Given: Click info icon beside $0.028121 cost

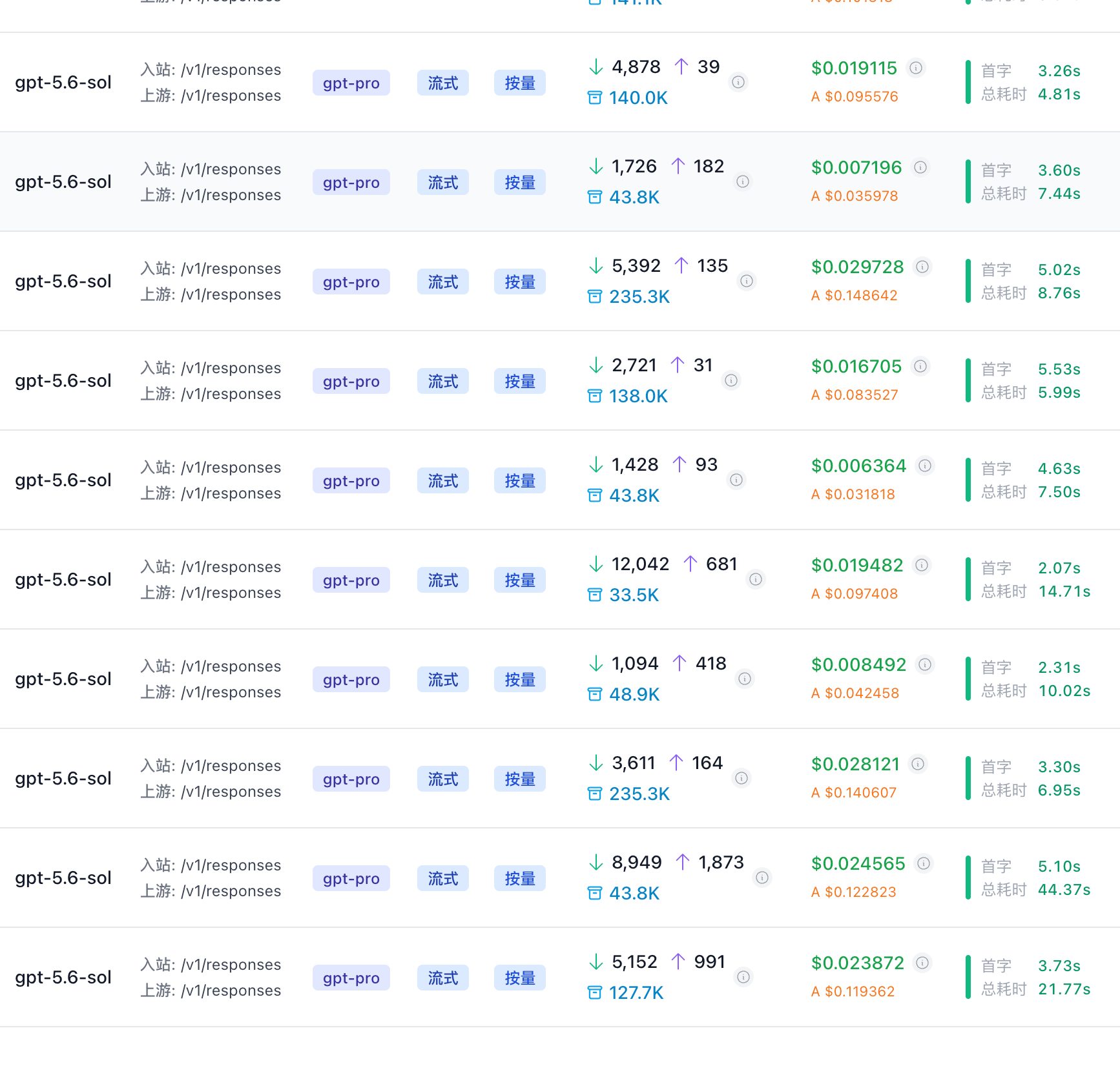Looking at the screenshot, I should 918,764.
